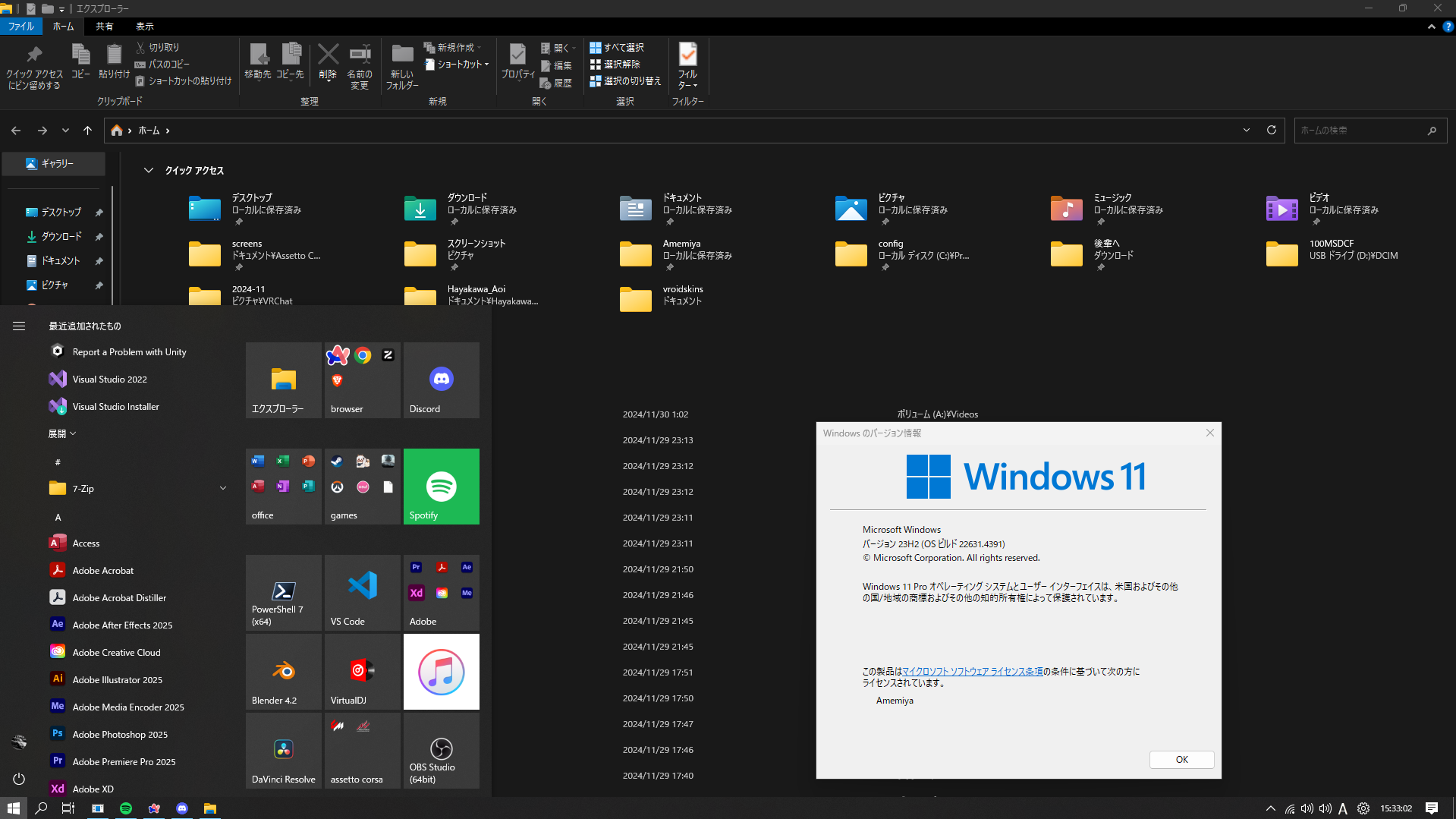Open the VS Code tile
The width and height of the screenshot is (1456, 819).
pos(363,593)
